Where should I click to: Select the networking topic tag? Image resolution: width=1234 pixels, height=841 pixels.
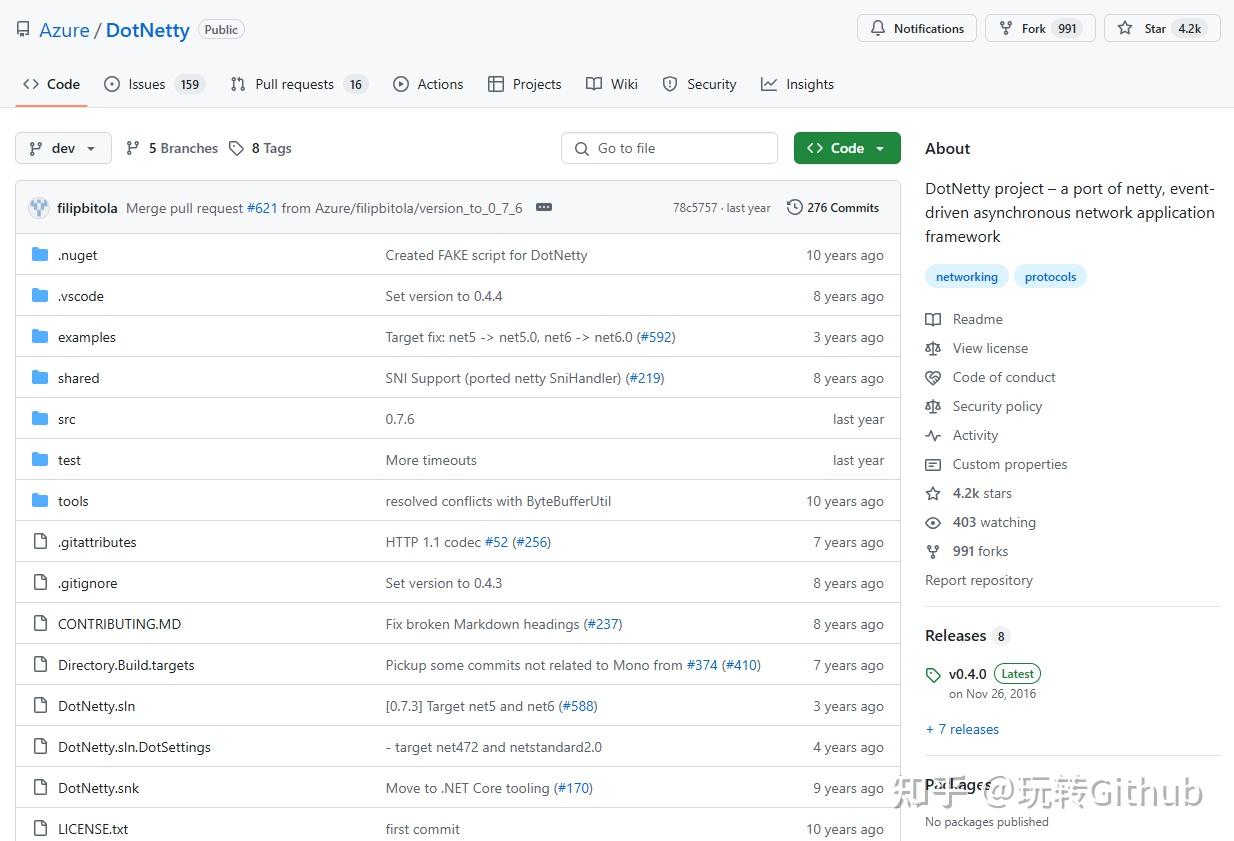(x=966, y=277)
